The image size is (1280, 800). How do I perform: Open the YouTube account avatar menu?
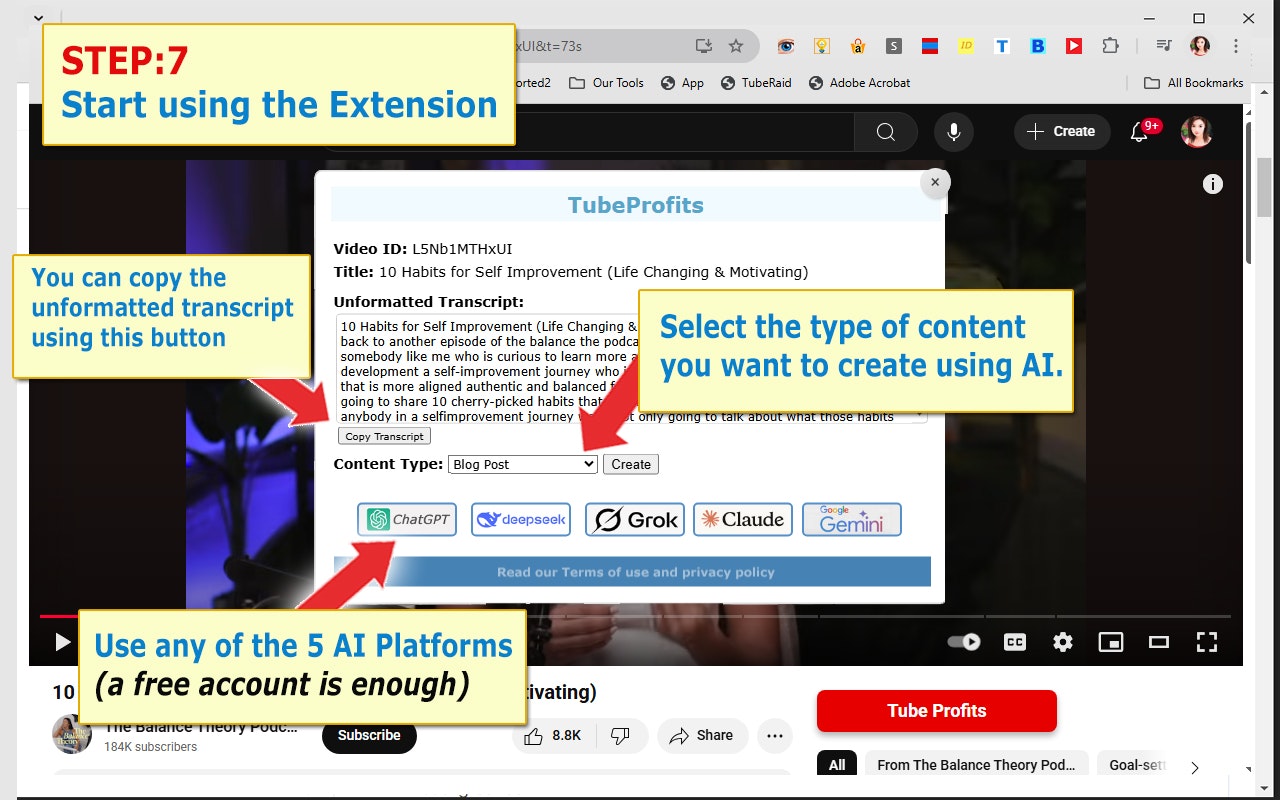tap(1197, 132)
